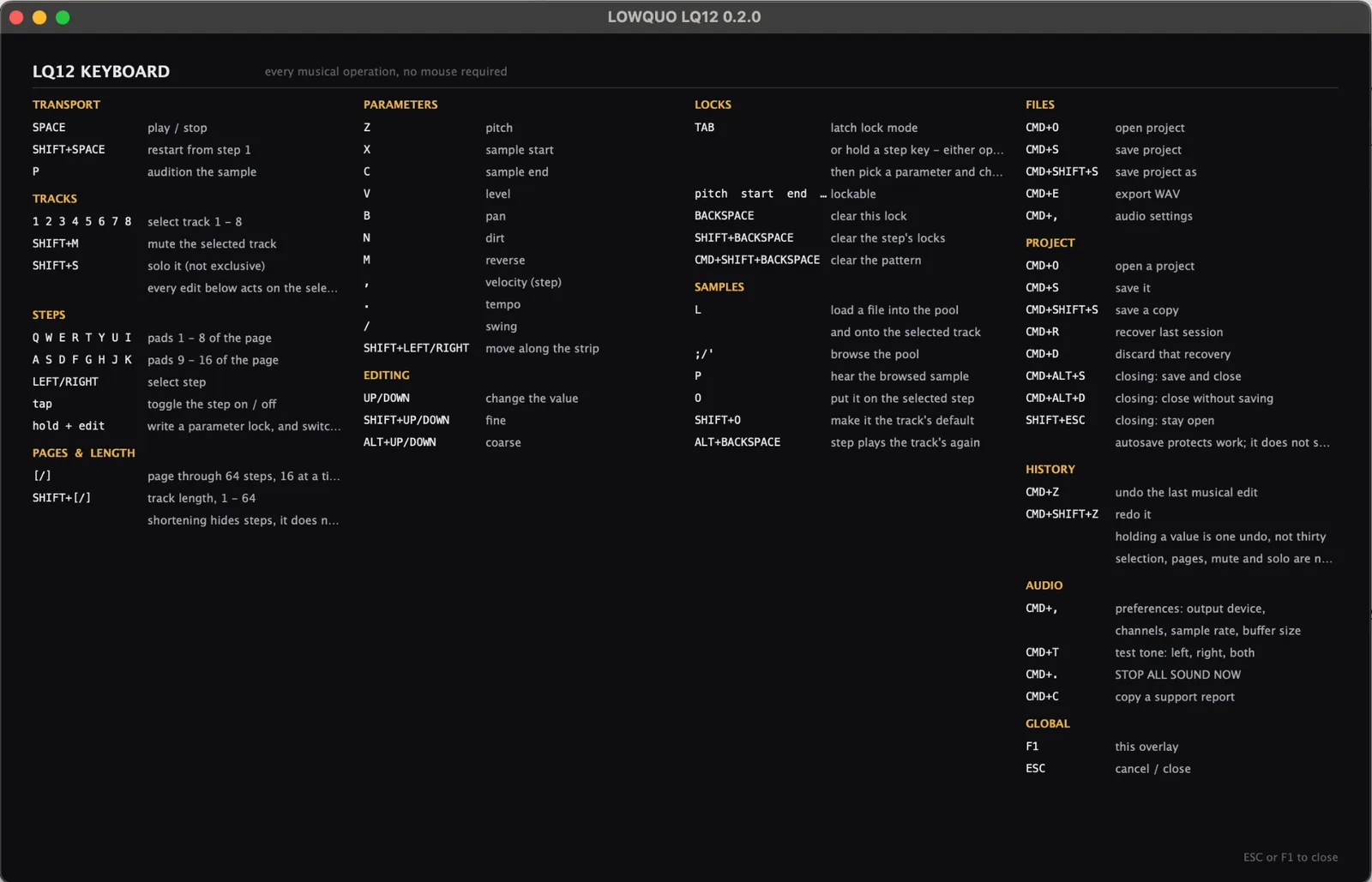Click 'toggle the step on / off' text

pos(212,404)
